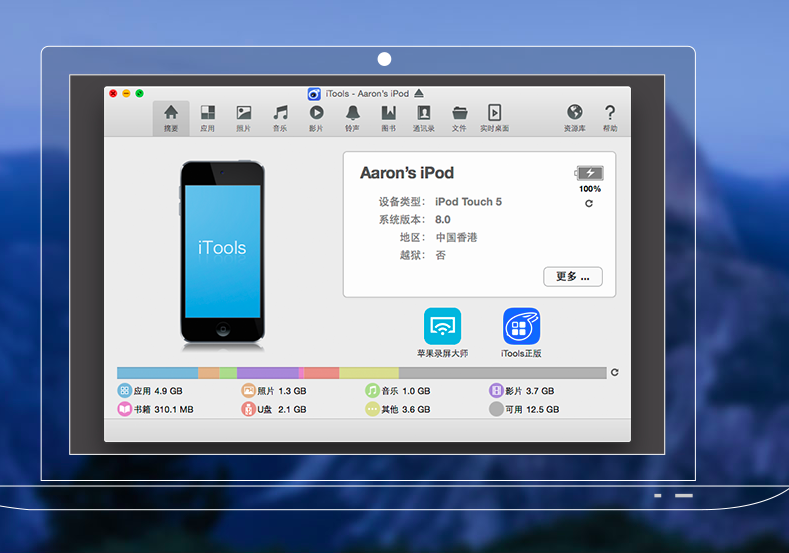Click the 100% battery percentage text

[590, 189]
